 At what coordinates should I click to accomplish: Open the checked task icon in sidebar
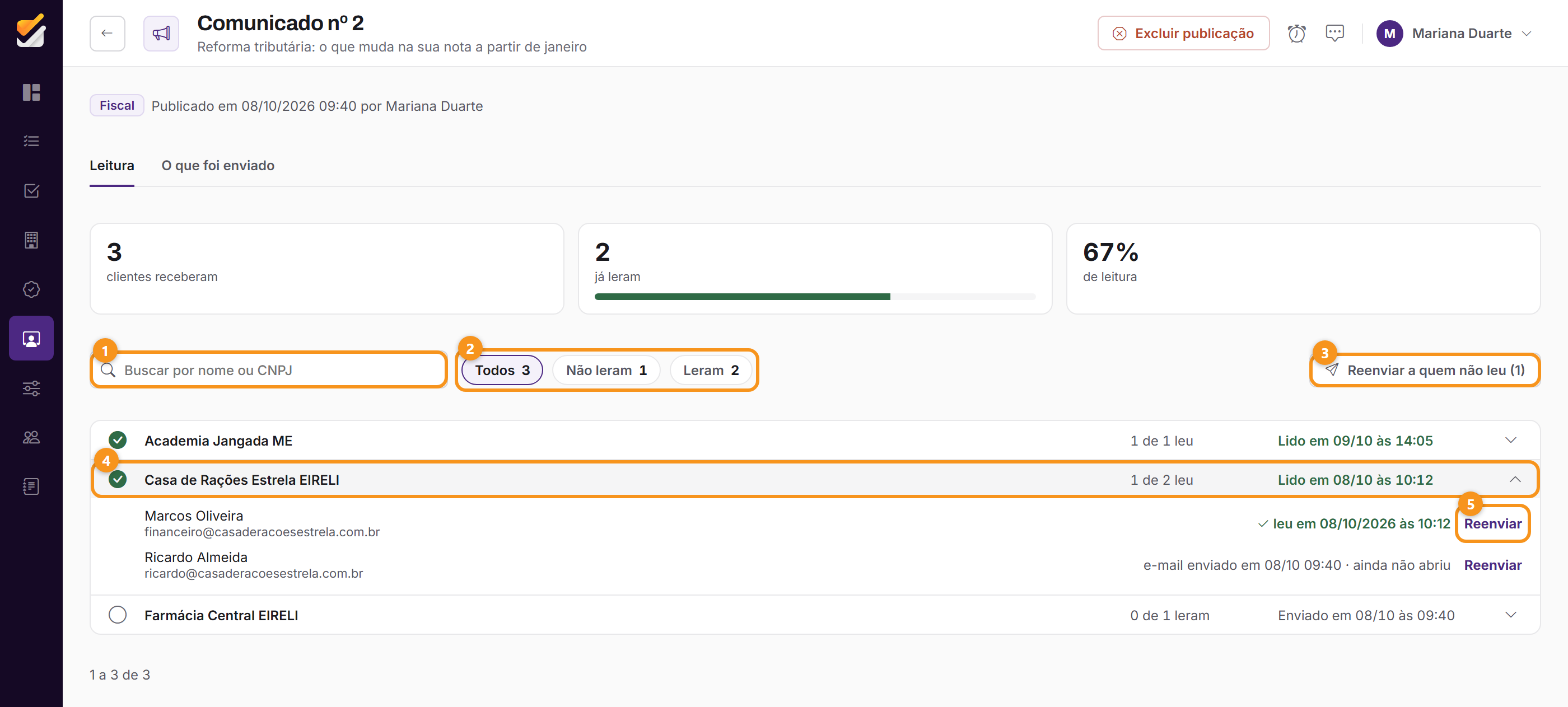coord(31,191)
